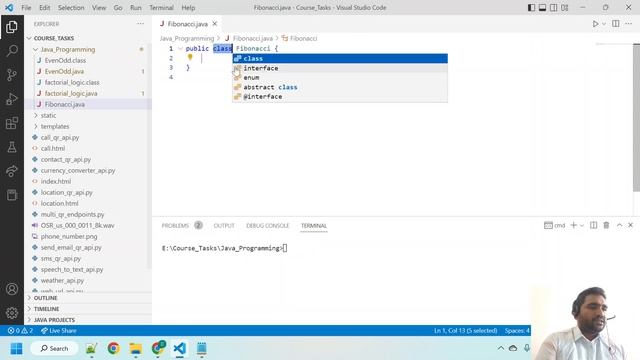Expand the OUTLINE section
Image resolution: width=640 pixels, height=360 pixels.
tap(29, 298)
